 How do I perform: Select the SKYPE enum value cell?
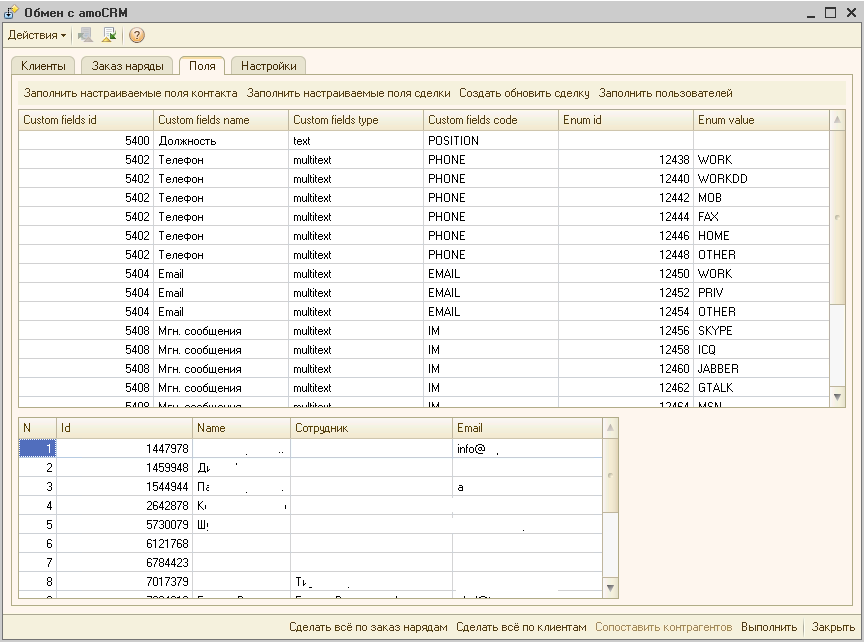761,331
